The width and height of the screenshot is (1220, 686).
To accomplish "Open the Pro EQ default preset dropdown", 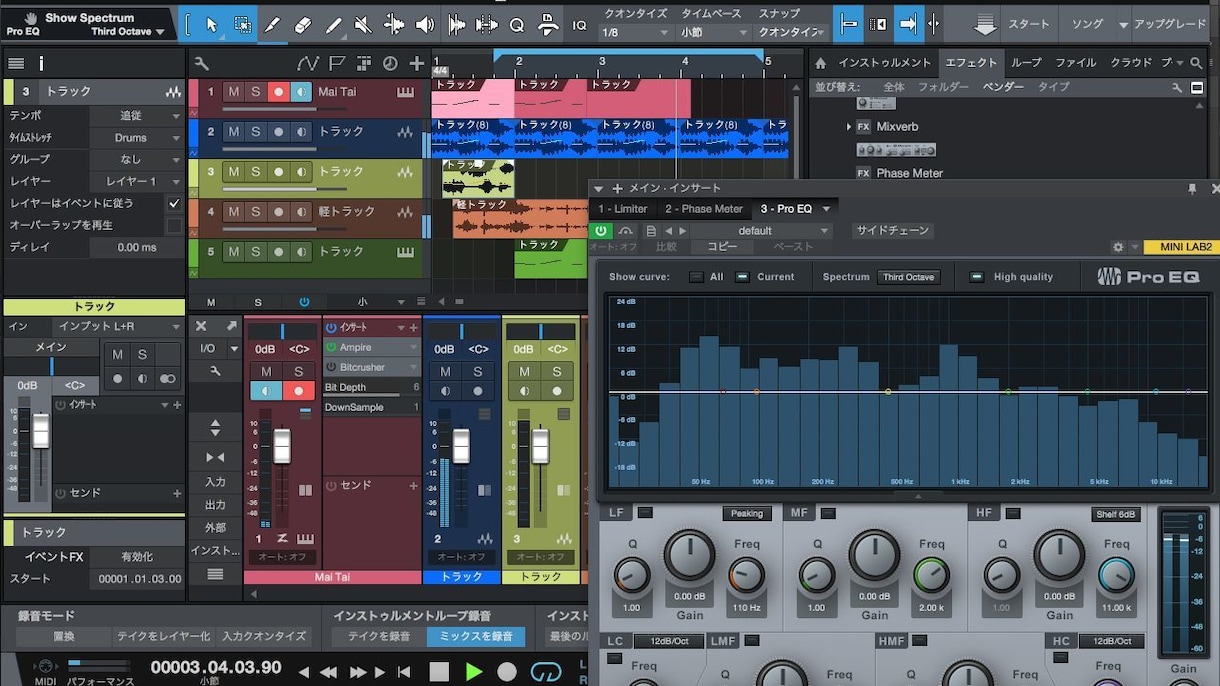I will [x=762, y=231].
